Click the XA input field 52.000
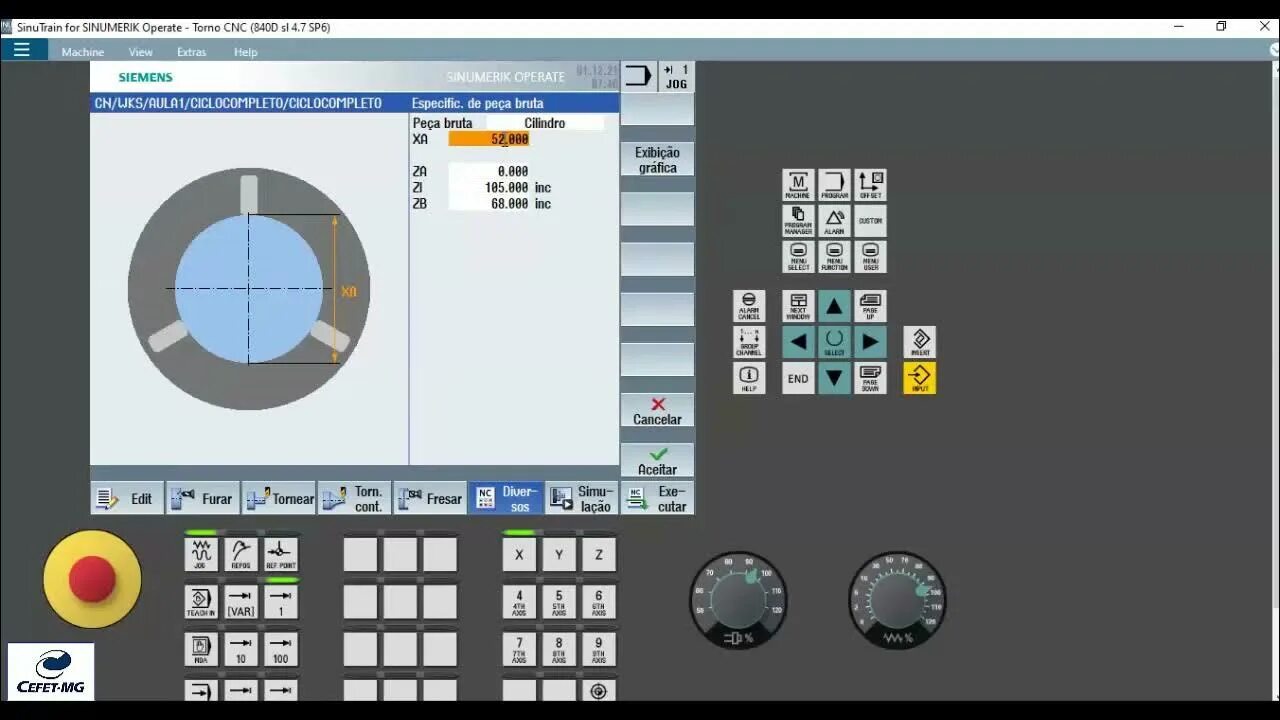Screen dimensions: 1280x720 [x=489, y=139]
